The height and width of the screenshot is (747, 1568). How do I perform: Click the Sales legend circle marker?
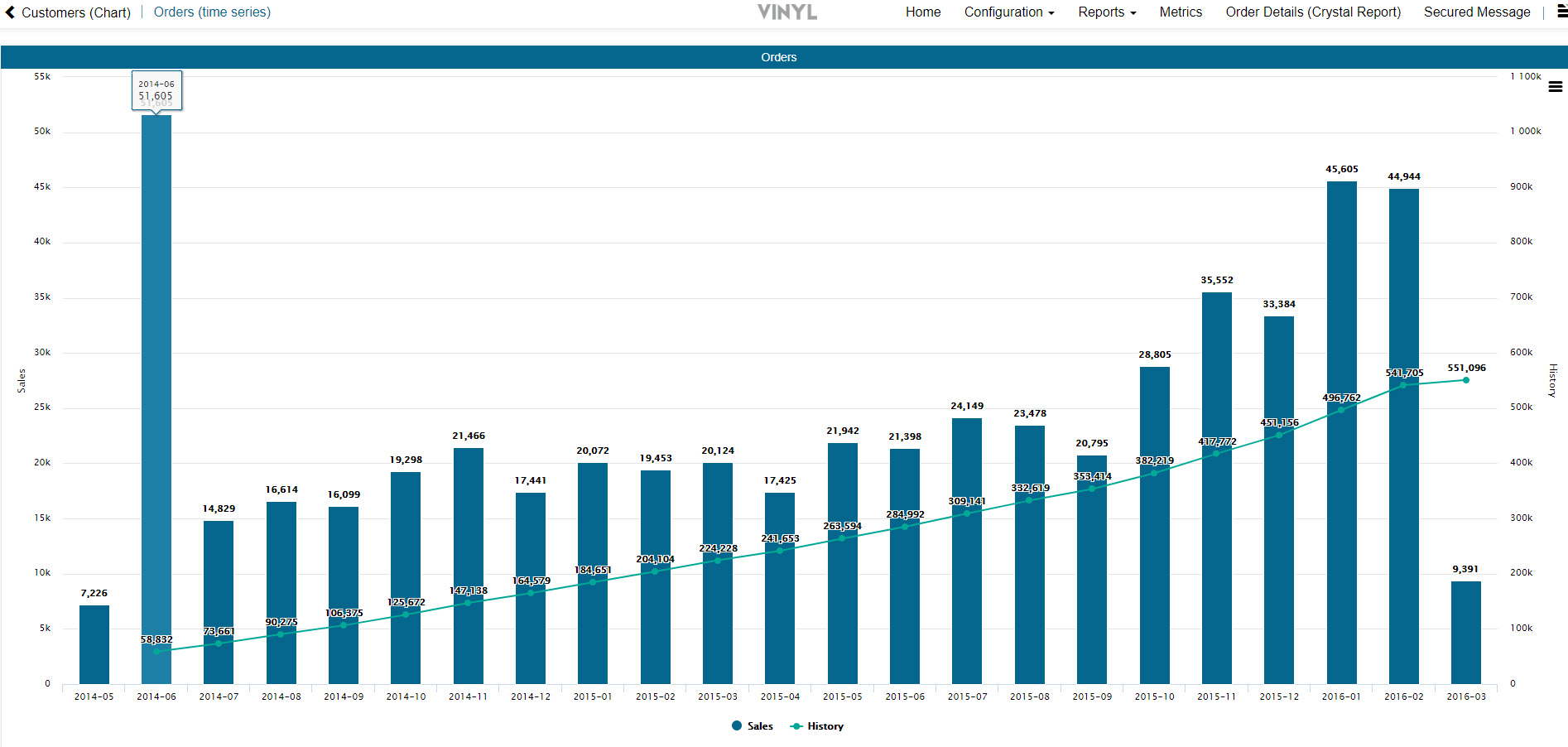tap(737, 726)
